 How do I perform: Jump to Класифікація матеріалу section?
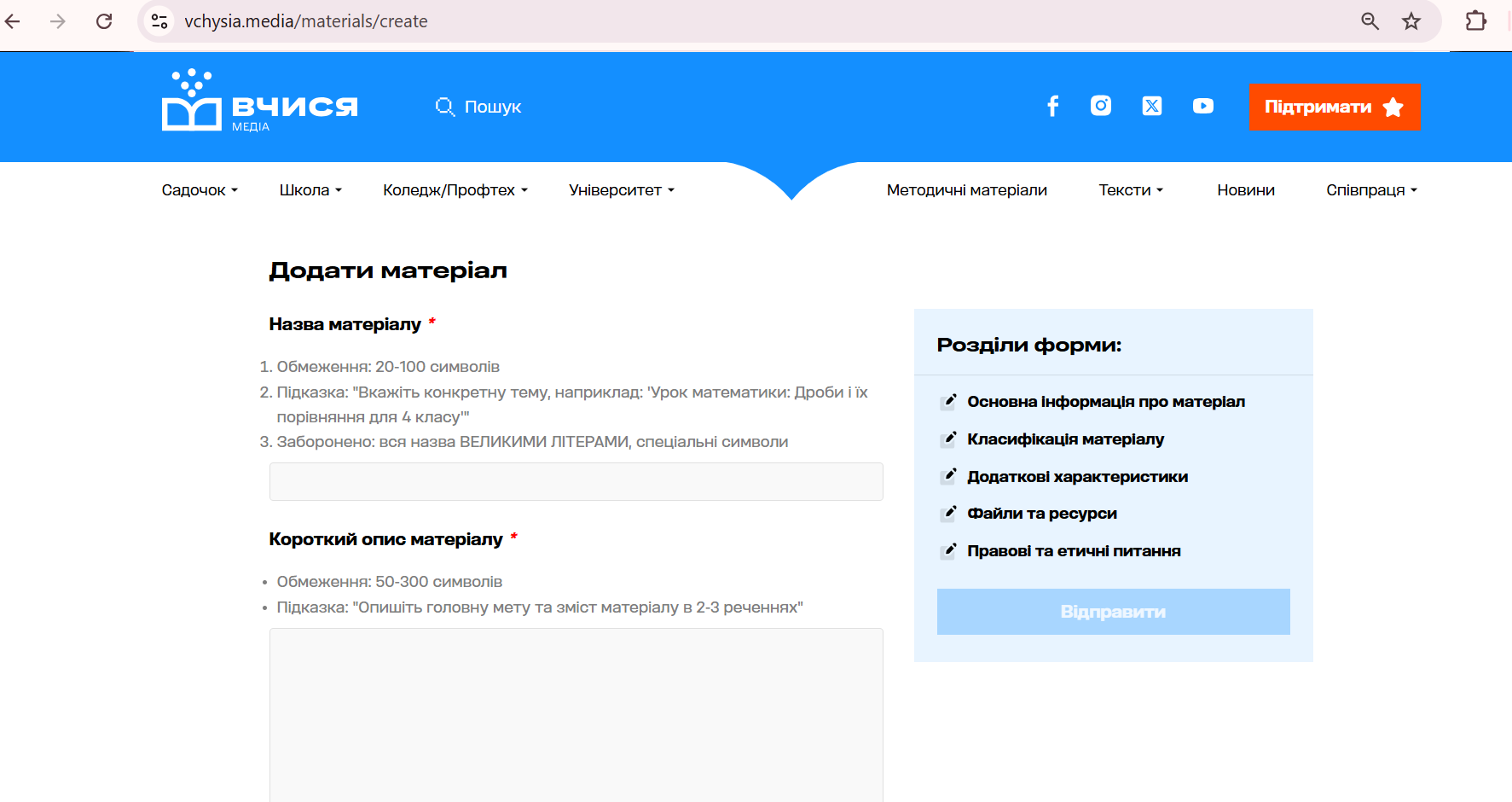(x=1065, y=439)
